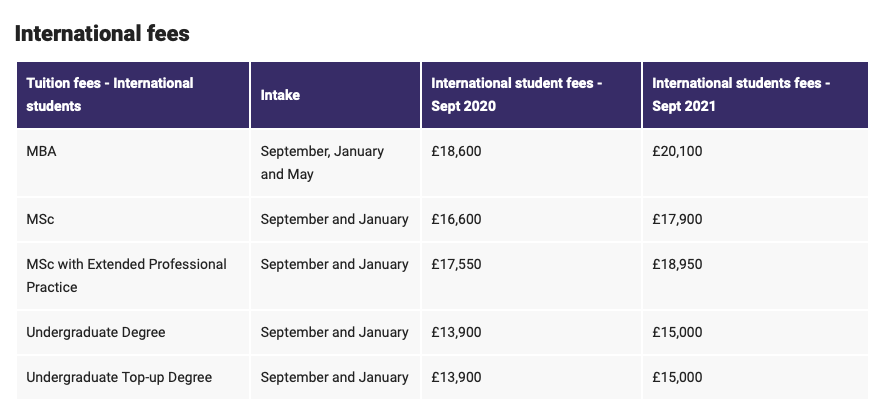Click the Tuition fees column header
882x414 pixels.
click(110, 94)
